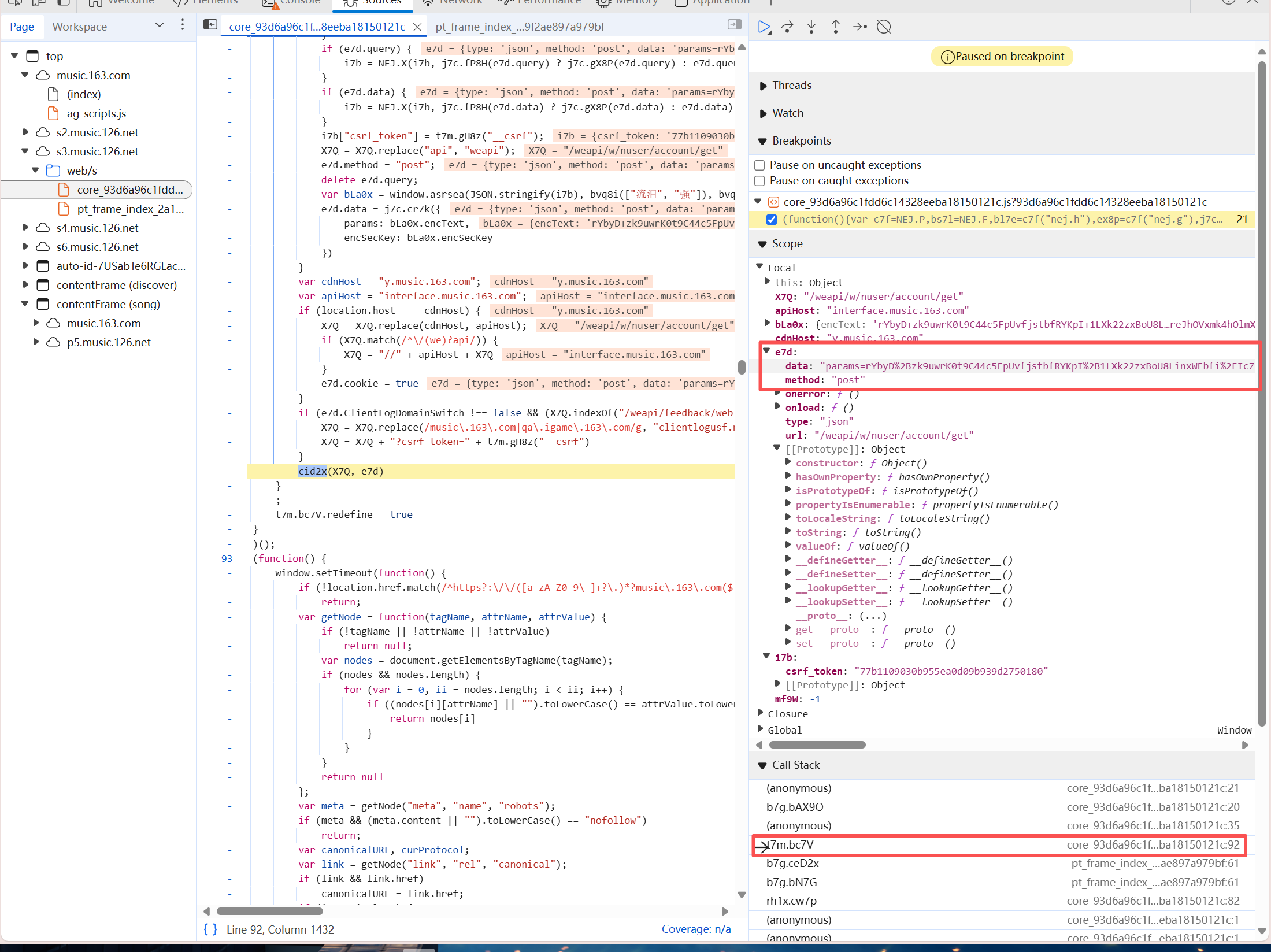Open ag-scripts.js in the file tree
1271x952 pixels.
pos(96,113)
